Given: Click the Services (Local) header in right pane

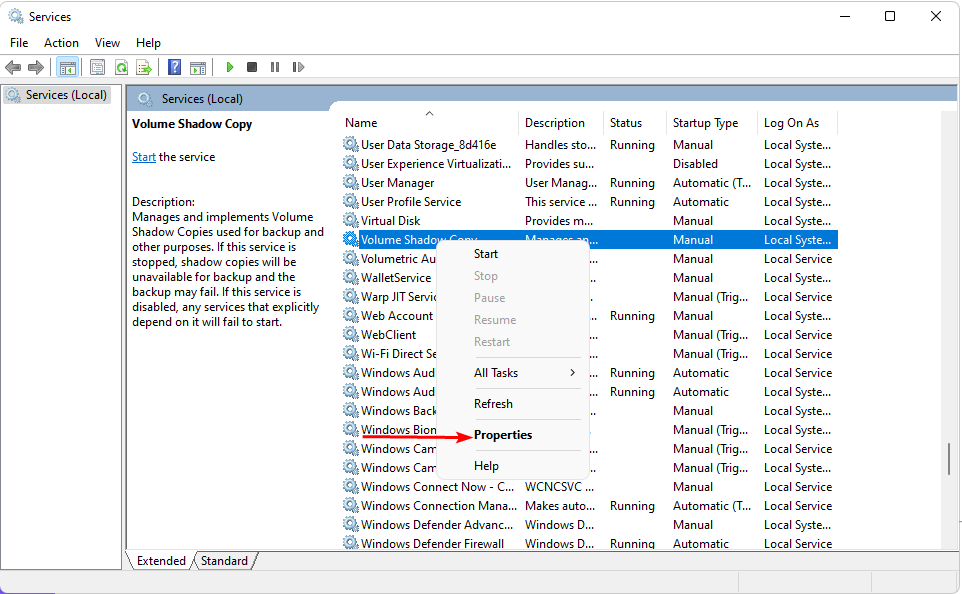Looking at the screenshot, I should click(202, 99).
